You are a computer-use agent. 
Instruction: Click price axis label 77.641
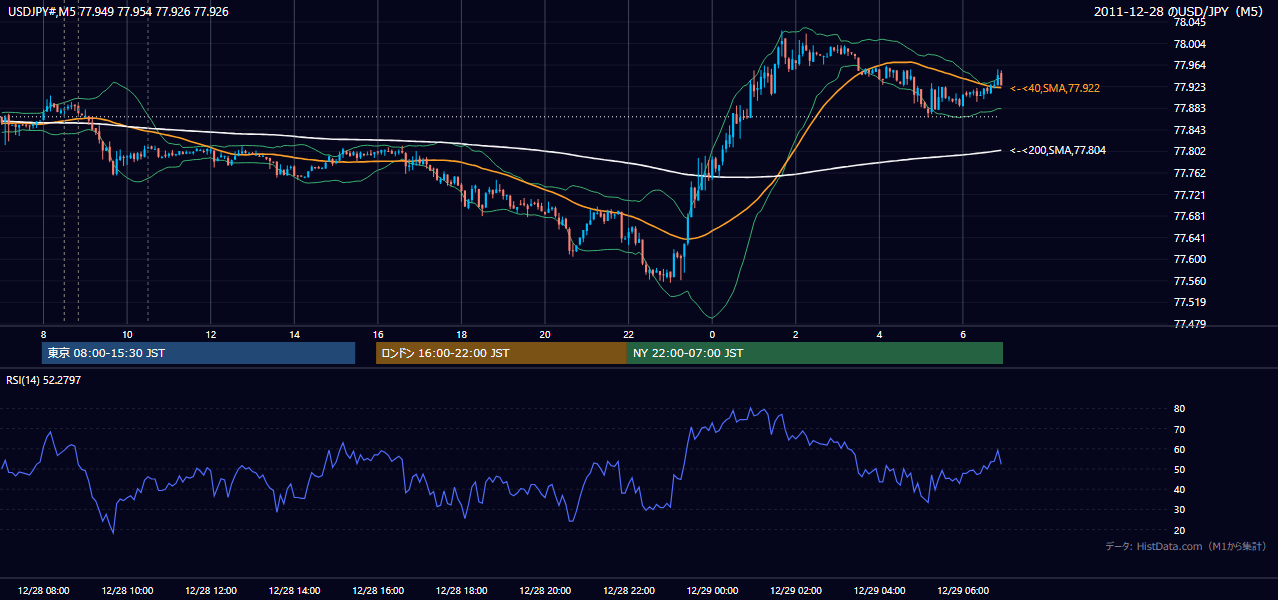(1192, 238)
